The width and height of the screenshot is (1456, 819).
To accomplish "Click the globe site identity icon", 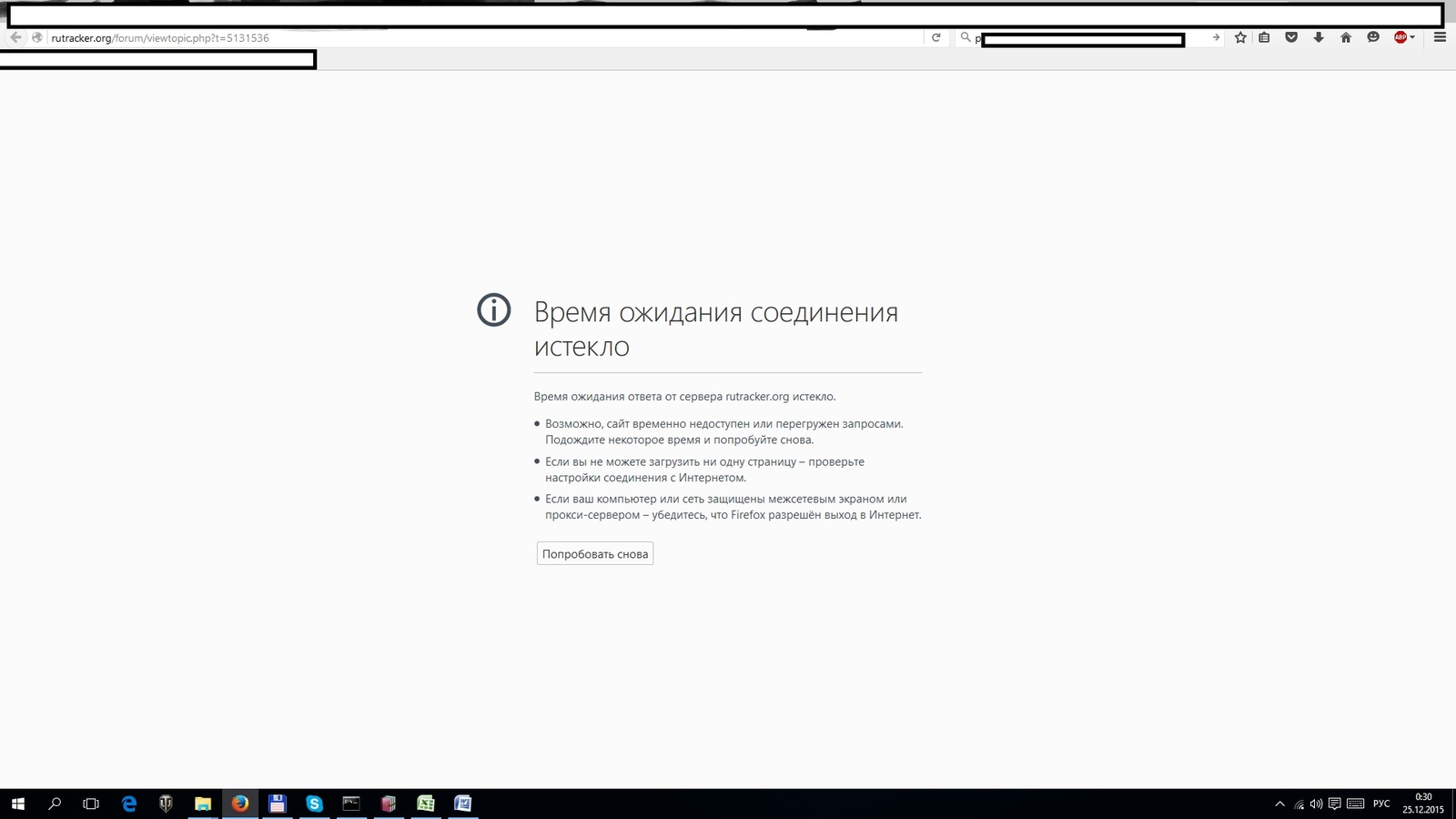I will coord(37,37).
